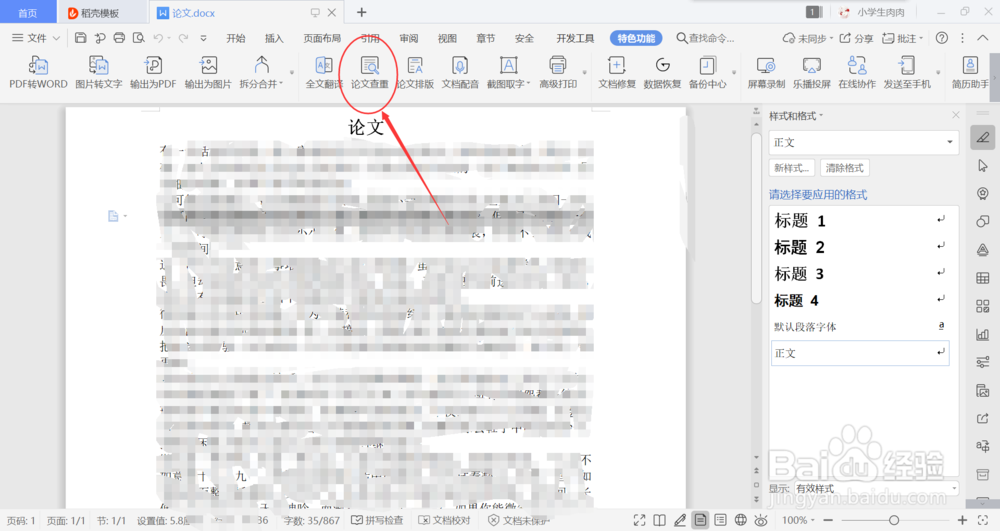1000x531 pixels.
Task: Run the 论文查重 plagiarism check
Action: tap(369, 73)
